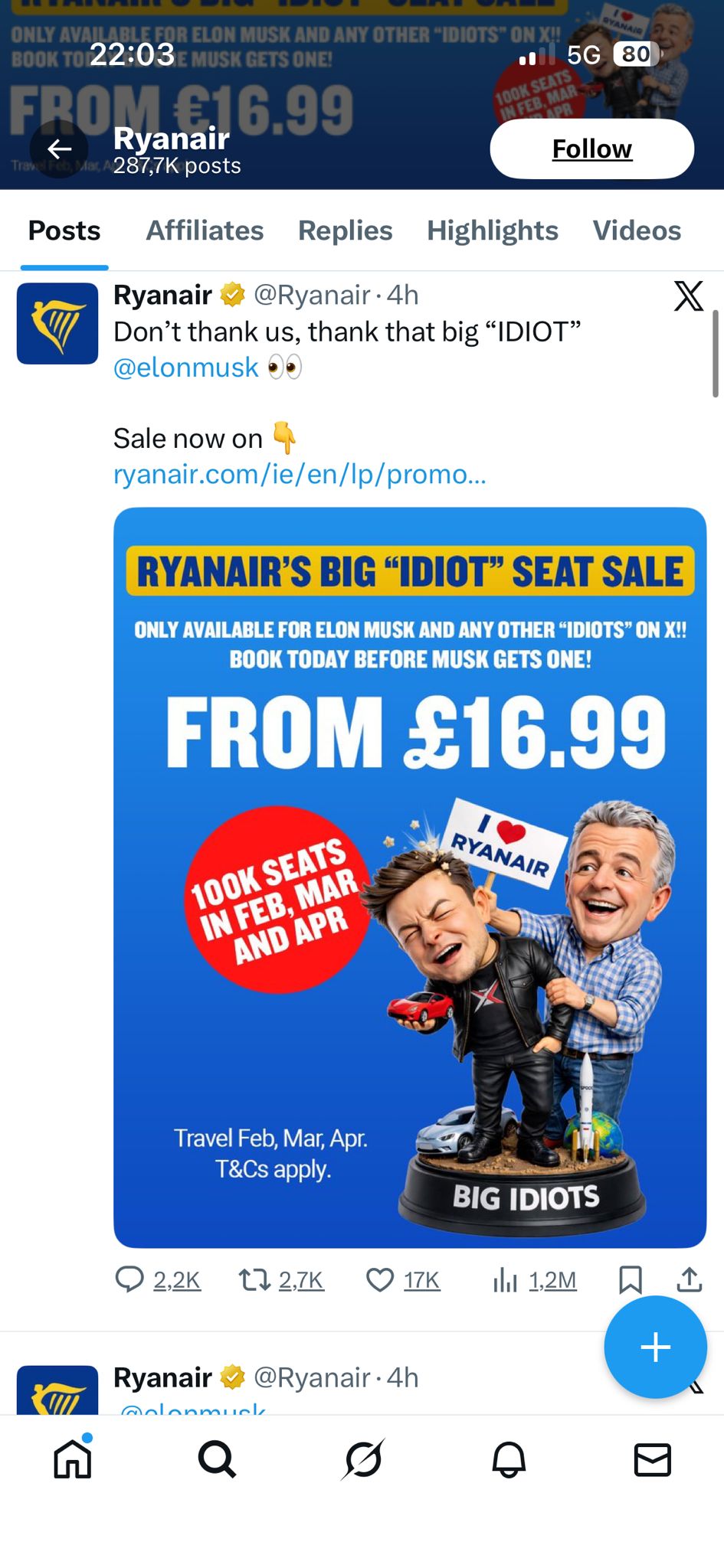Switch to the Affiliates tab
This screenshot has width=724, height=1568.
click(x=205, y=230)
